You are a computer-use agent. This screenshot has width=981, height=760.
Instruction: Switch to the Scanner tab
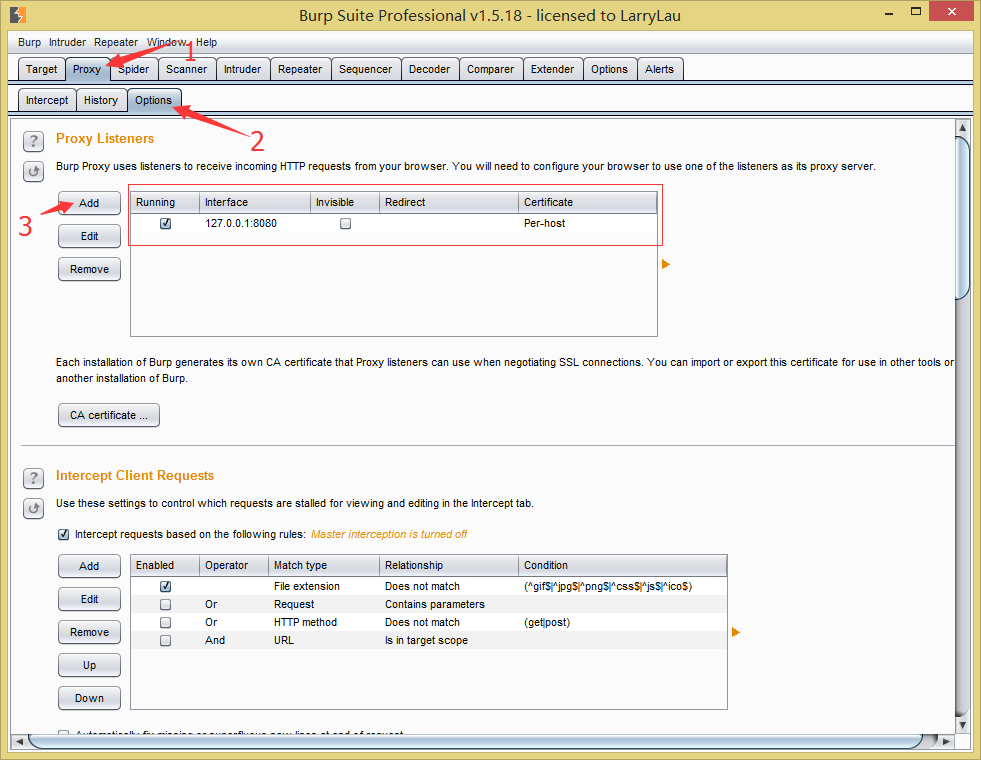[186, 69]
